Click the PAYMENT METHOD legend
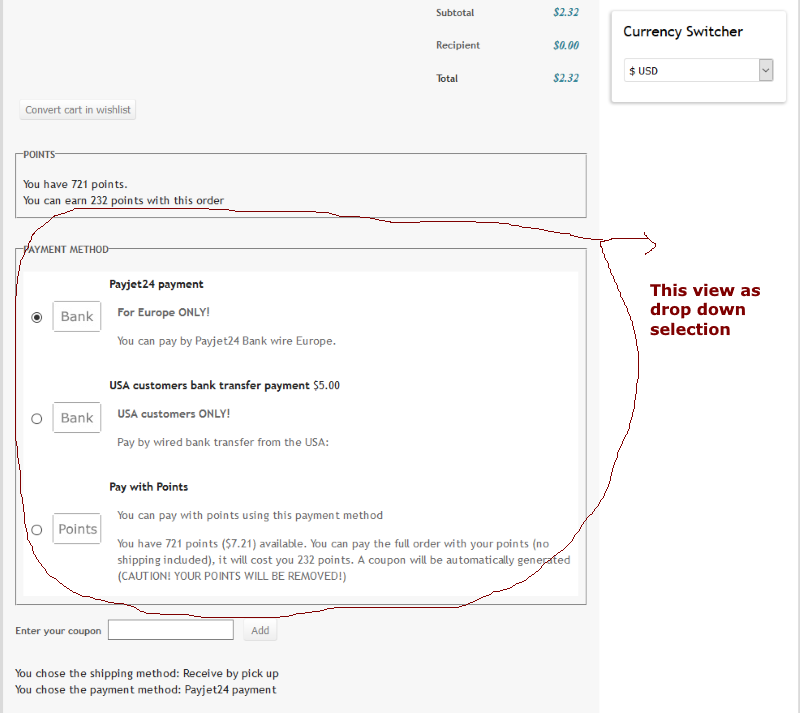The image size is (800, 713). [66, 250]
